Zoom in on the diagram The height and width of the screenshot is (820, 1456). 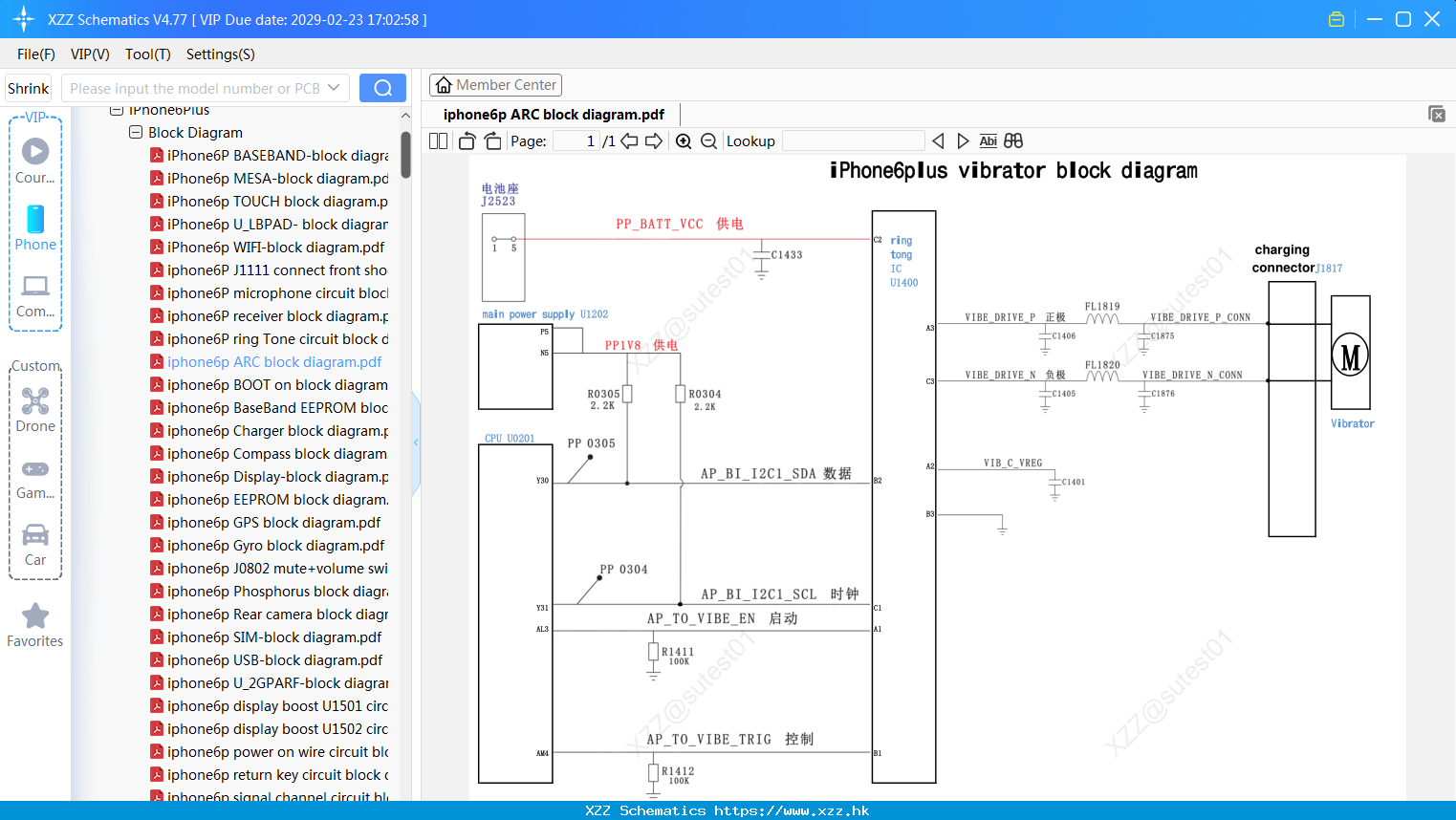click(x=684, y=140)
